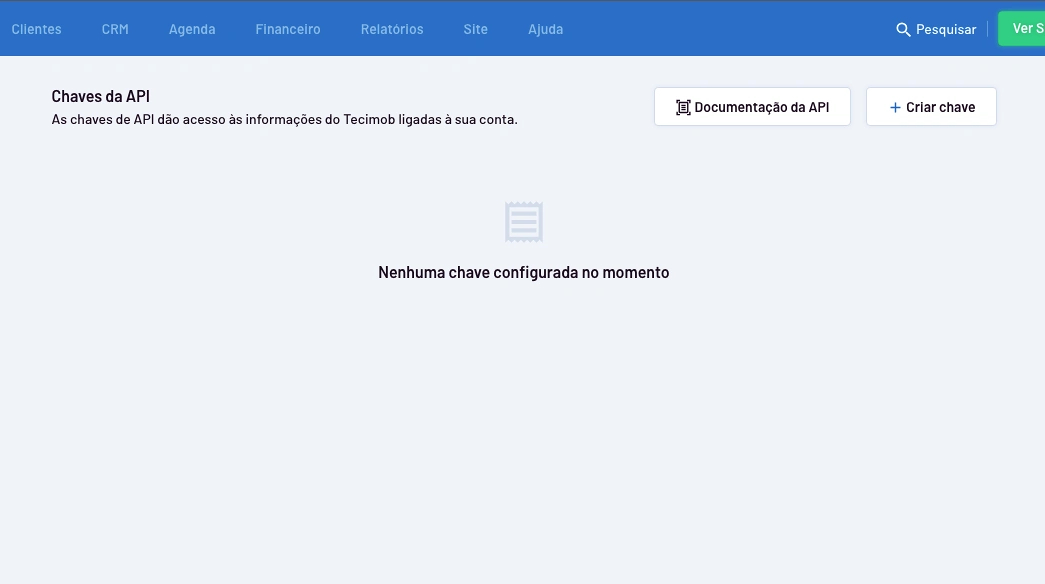Select the Site menu item
Screen dimensions: 1045x584
[476, 29]
